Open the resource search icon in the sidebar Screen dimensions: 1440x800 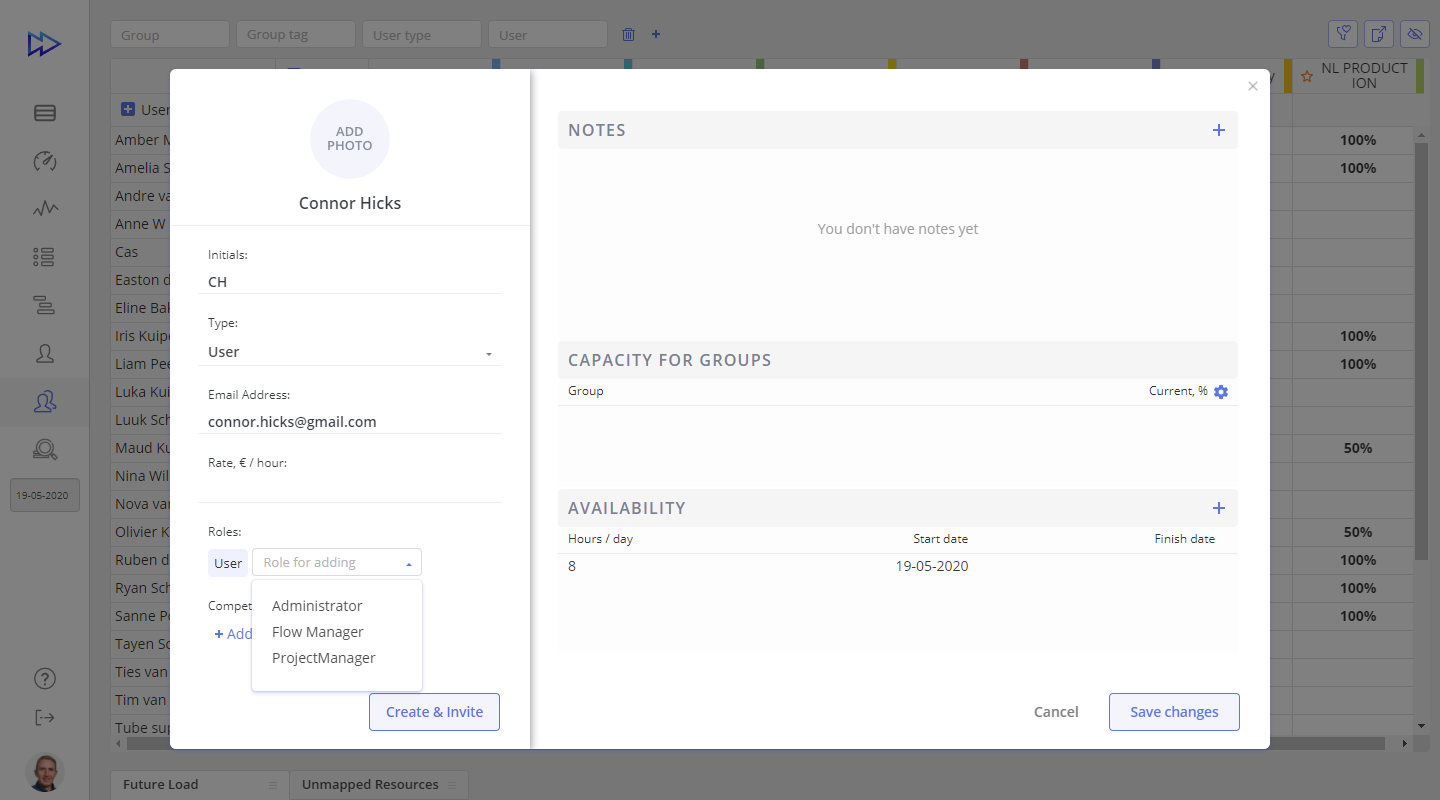[44, 449]
